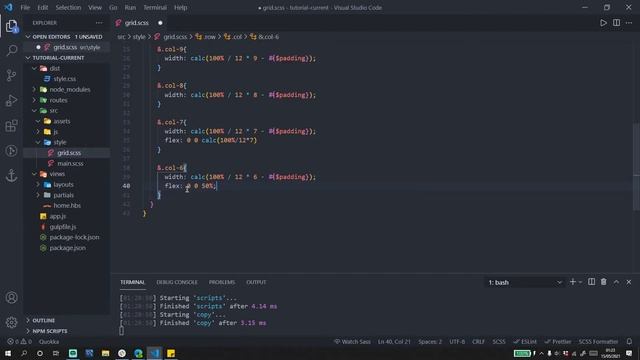The width and height of the screenshot is (640, 360).
Task: Open File Explorer in taskbar
Action: coord(105,353)
